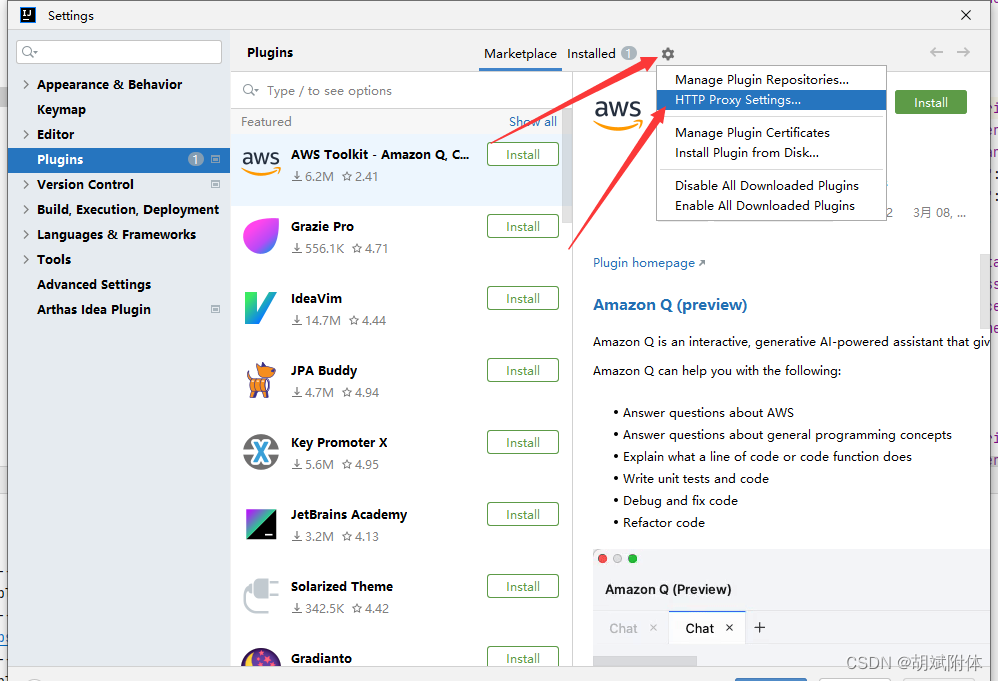Install the AWS Toolkit plugin from list

[x=523, y=155]
